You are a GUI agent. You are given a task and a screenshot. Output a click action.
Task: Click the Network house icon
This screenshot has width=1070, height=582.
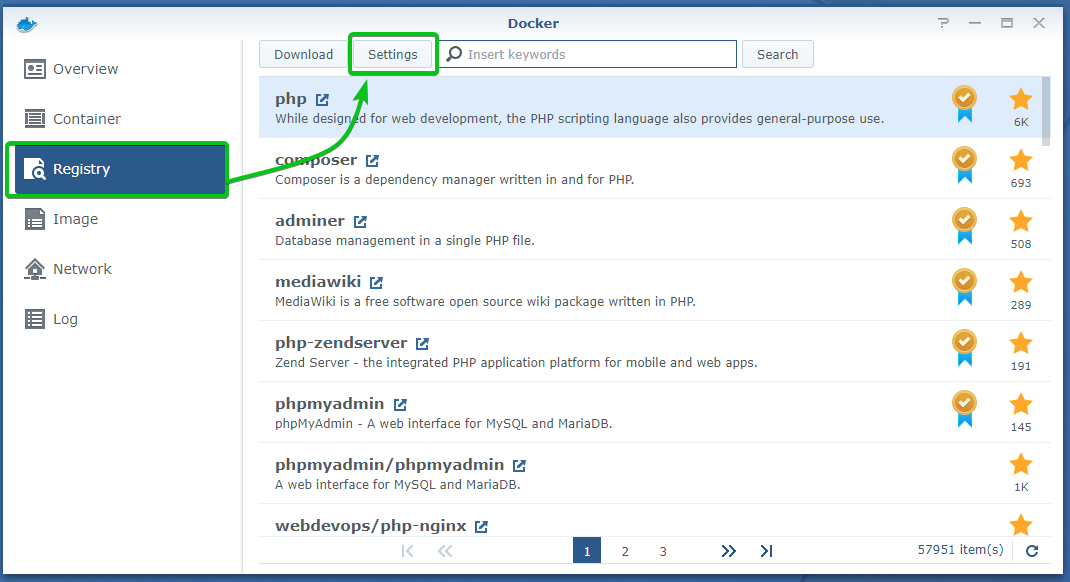coord(35,269)
